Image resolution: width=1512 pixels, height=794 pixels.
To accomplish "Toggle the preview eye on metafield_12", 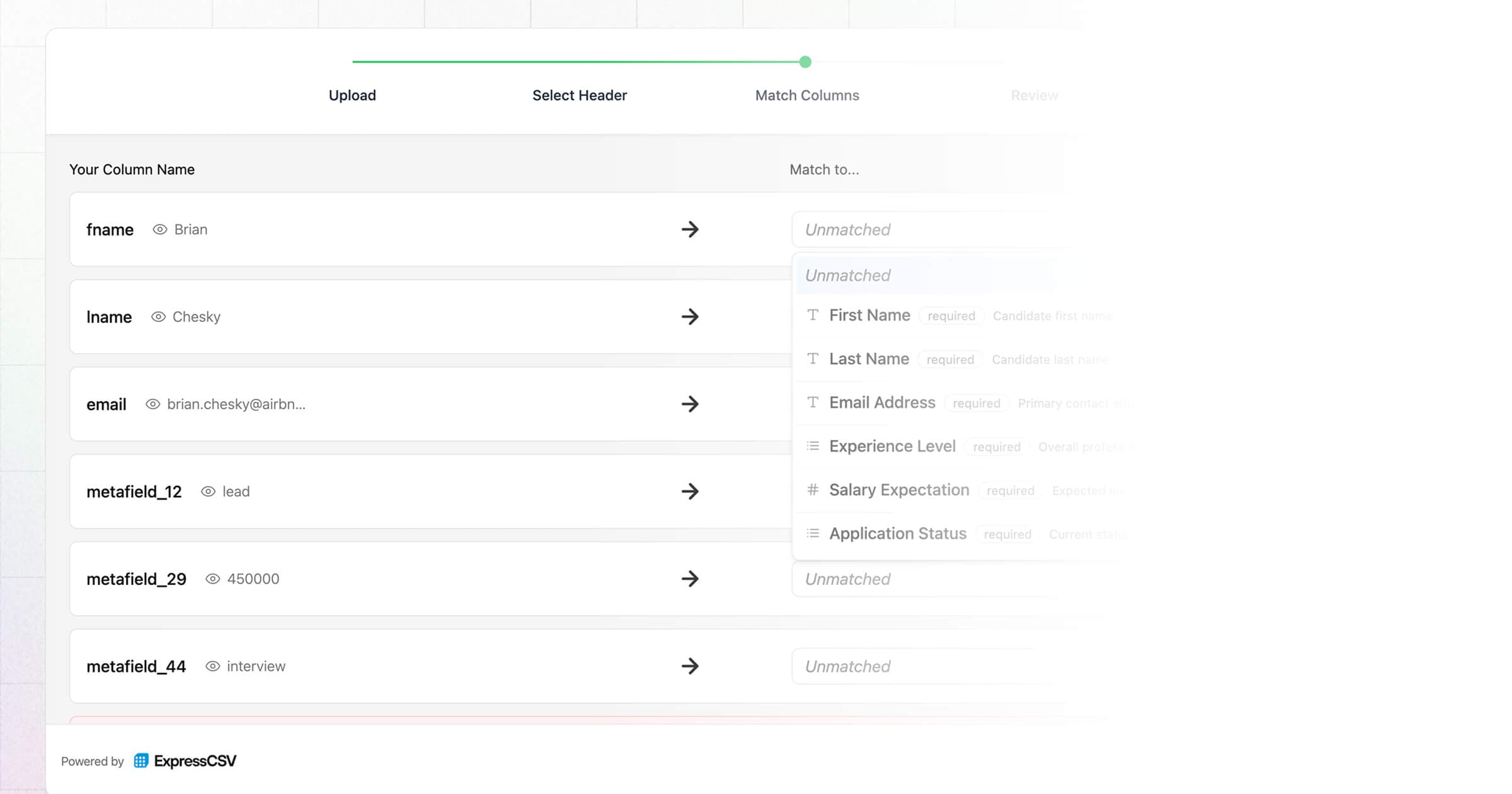I will coord(208,492).
